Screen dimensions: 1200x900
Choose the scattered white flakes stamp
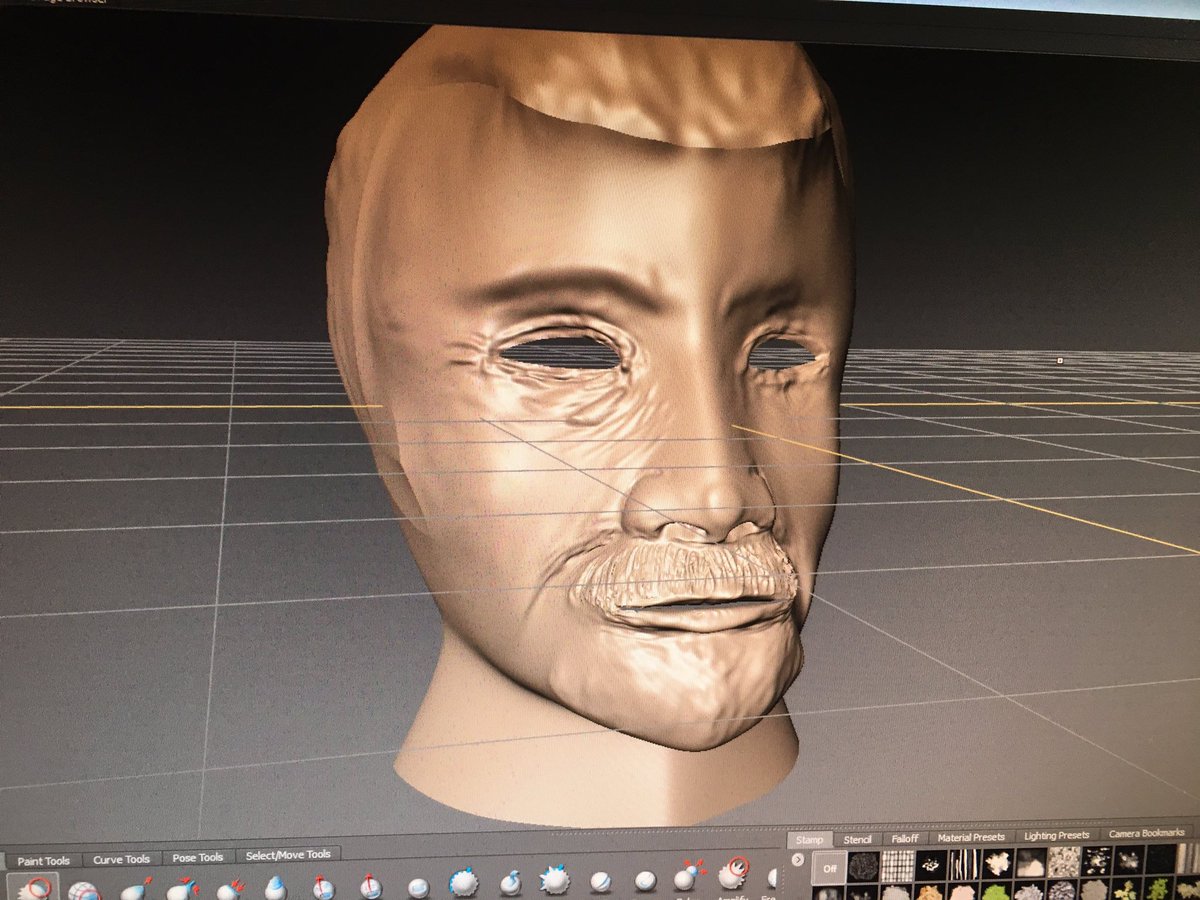coord(1096,860)
